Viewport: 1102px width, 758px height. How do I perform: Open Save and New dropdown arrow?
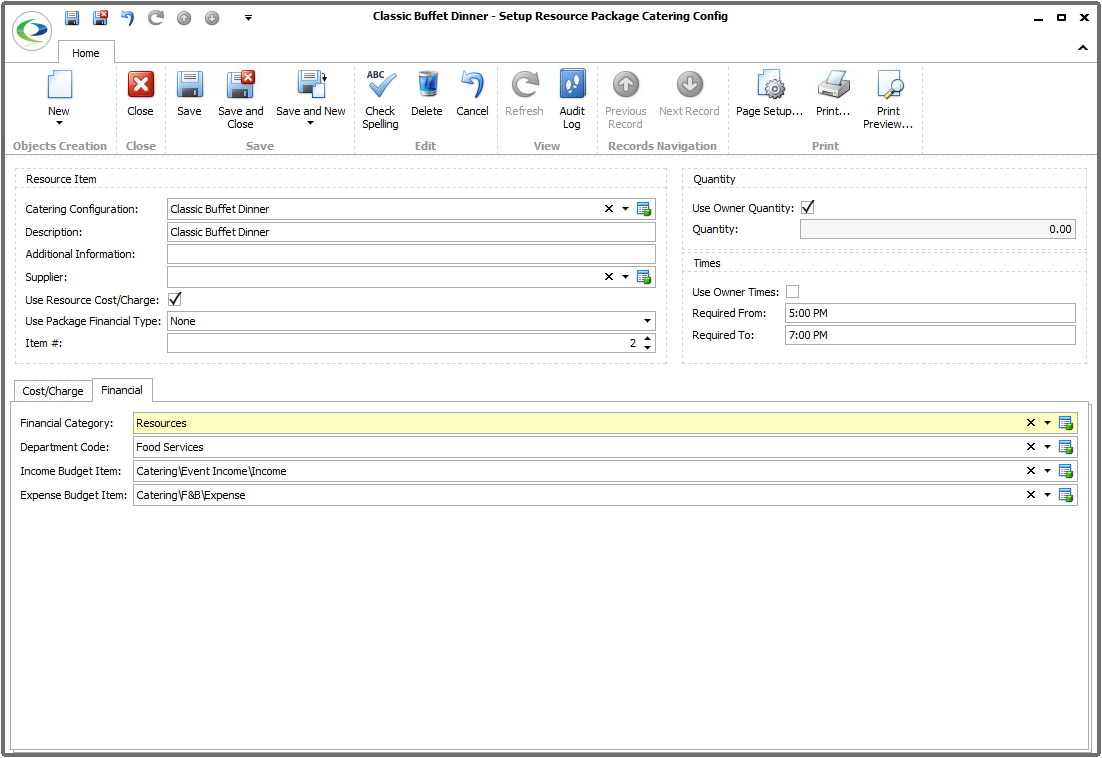311,124
